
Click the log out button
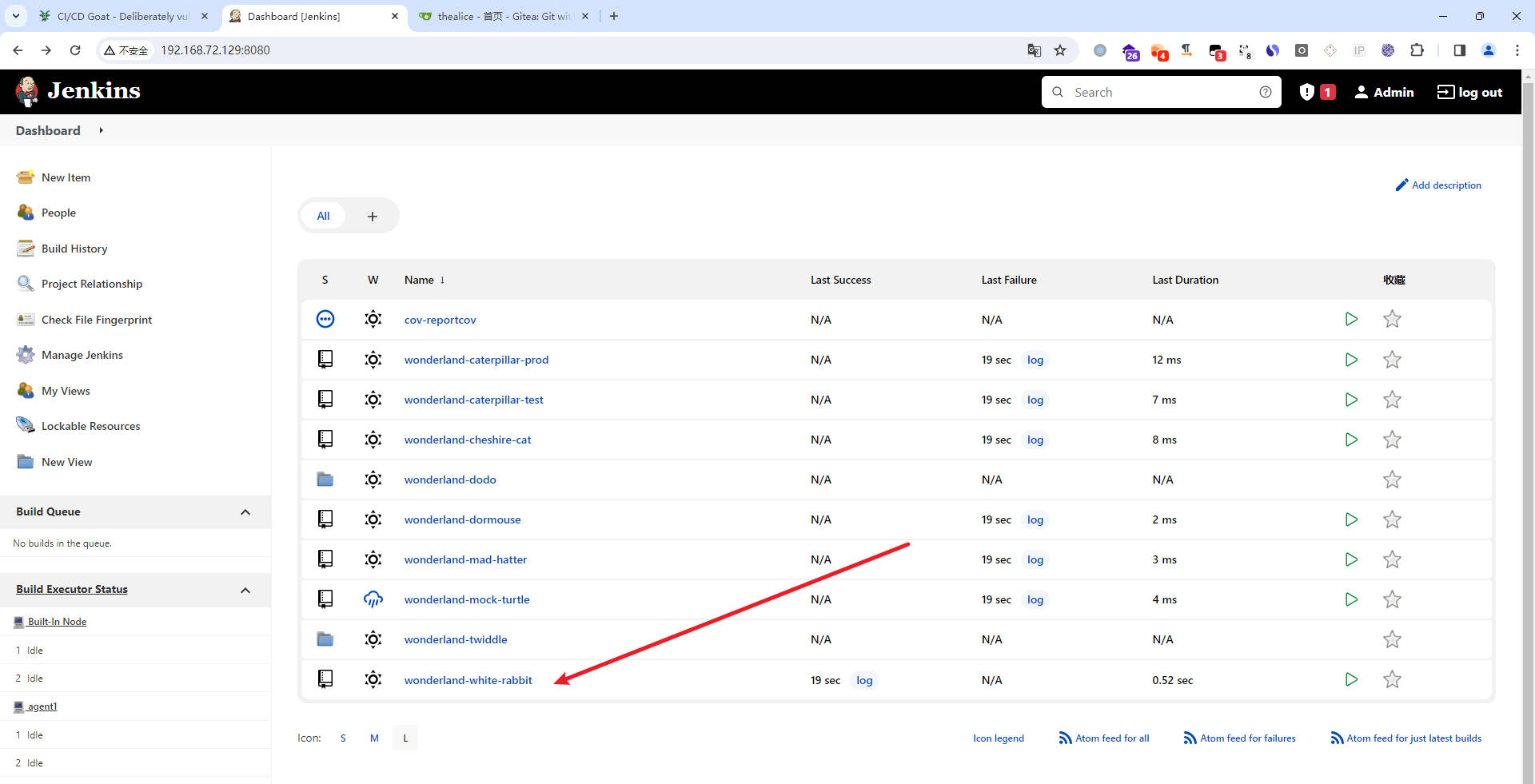1469,92
